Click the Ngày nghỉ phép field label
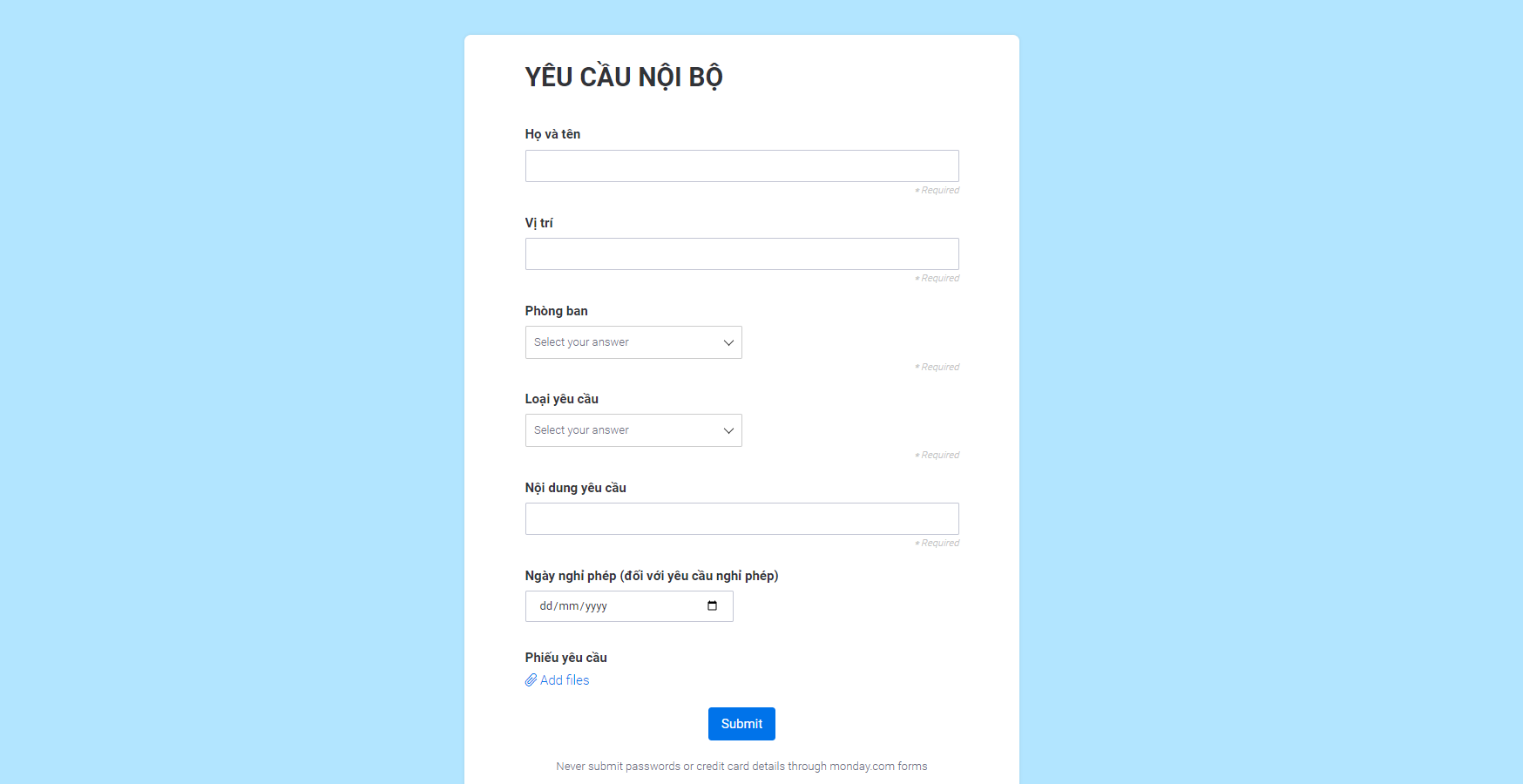This screenshot has width=1523, height=784. (651, 576)
